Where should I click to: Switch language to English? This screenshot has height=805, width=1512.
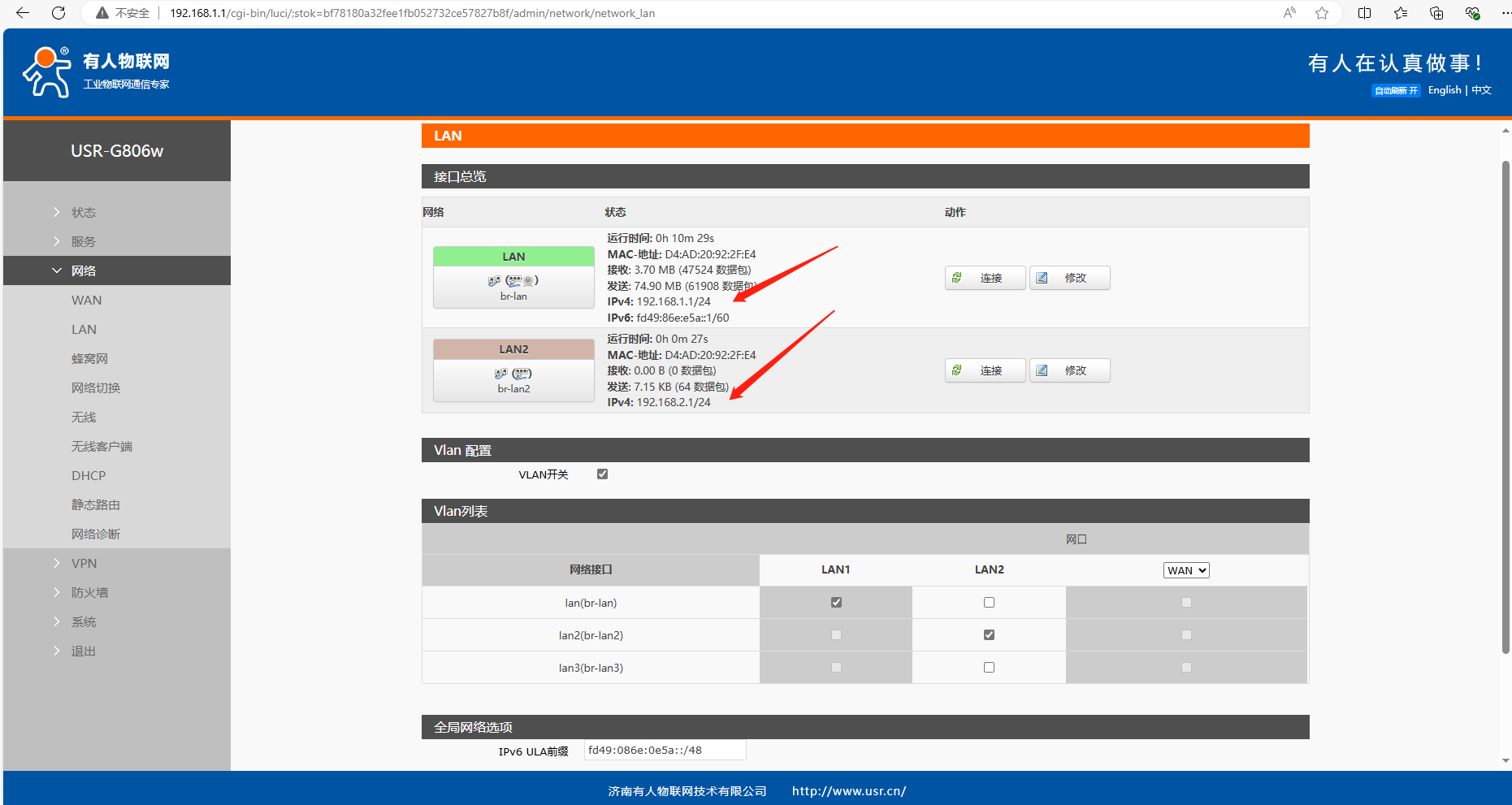click(x=1444, y=90)
